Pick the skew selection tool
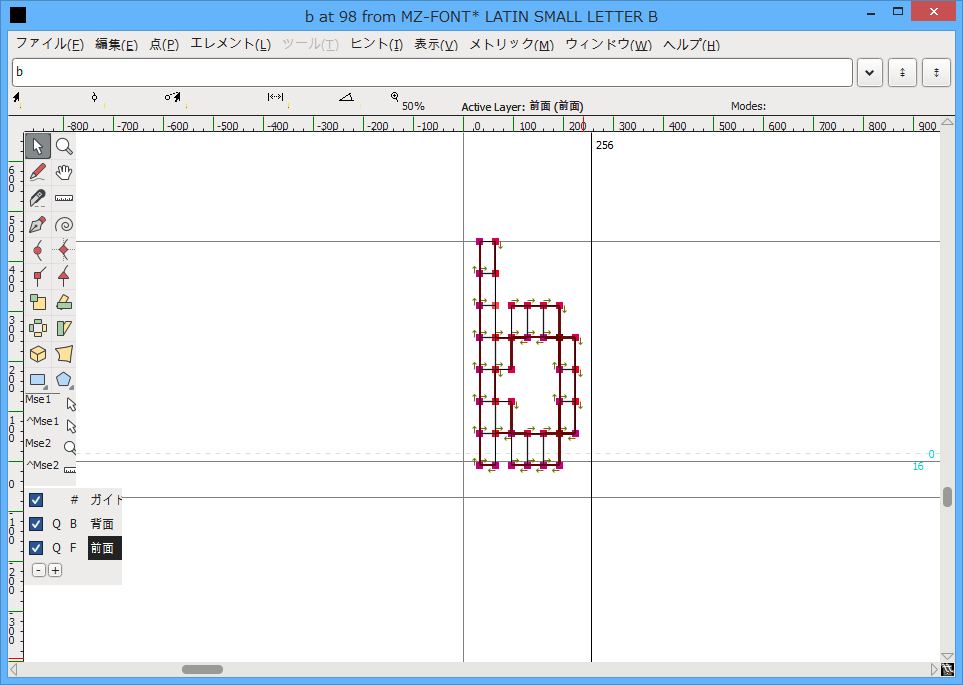963x685 pixels. [x=64, y=328]
